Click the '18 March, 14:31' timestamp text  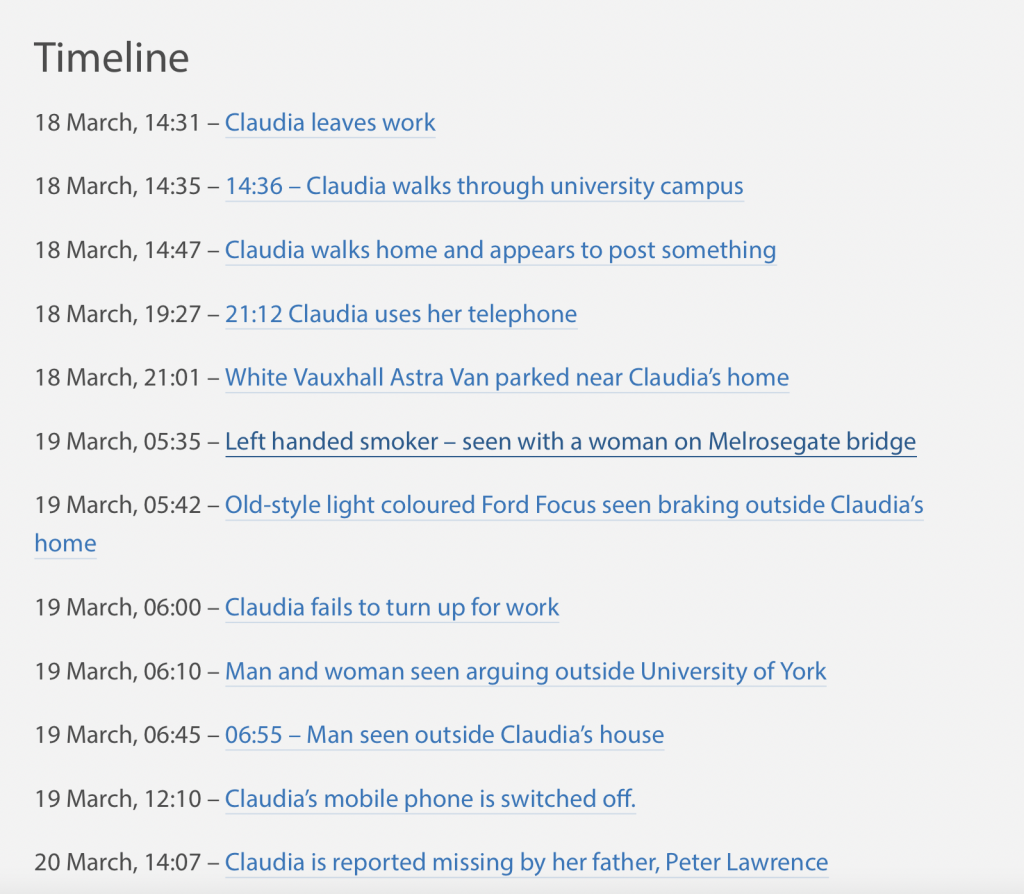[x=118, y=123]
